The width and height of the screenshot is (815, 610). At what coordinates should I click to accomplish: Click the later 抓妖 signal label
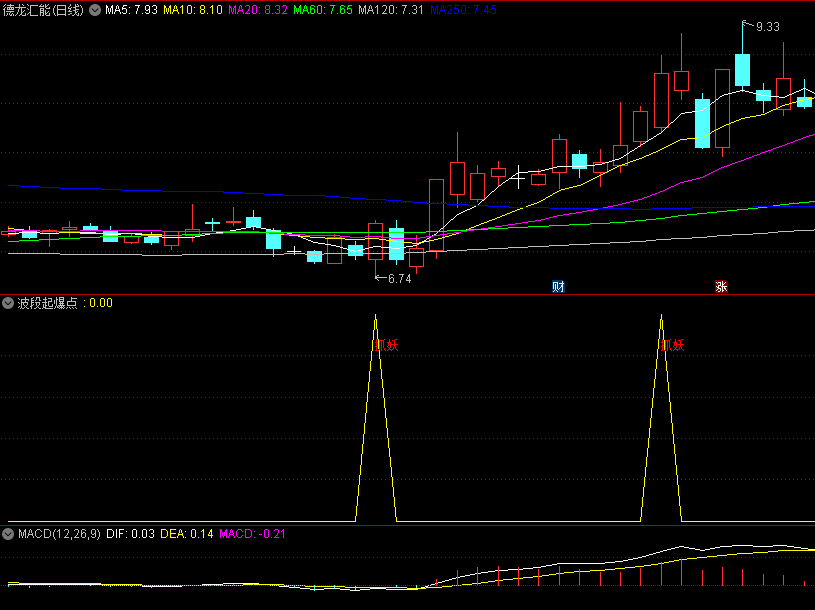pos(673,345)
